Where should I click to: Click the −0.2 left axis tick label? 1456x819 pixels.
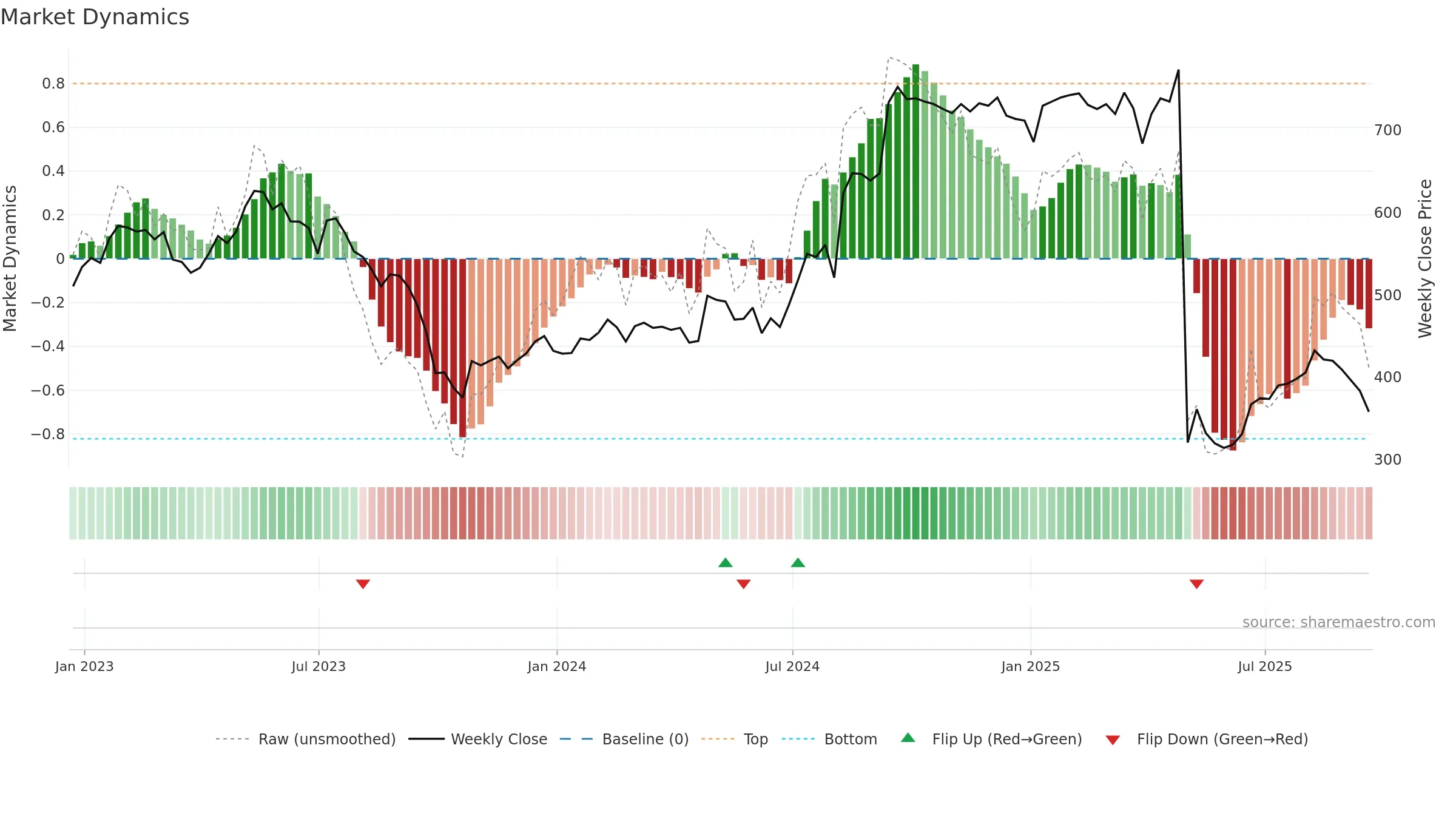tap(48, 303)
